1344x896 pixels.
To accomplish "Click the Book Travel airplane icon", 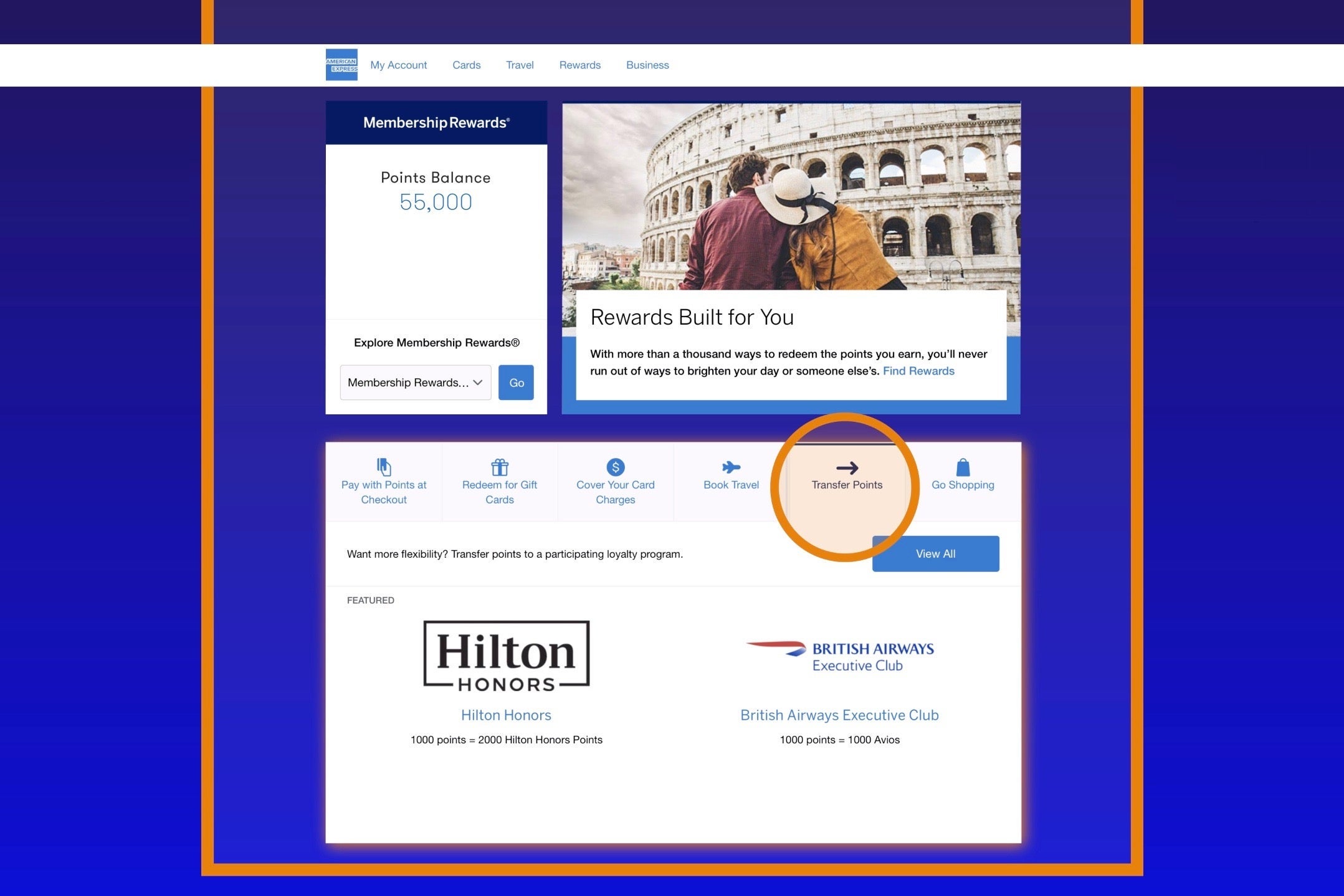I will click(x=731, y=467).
